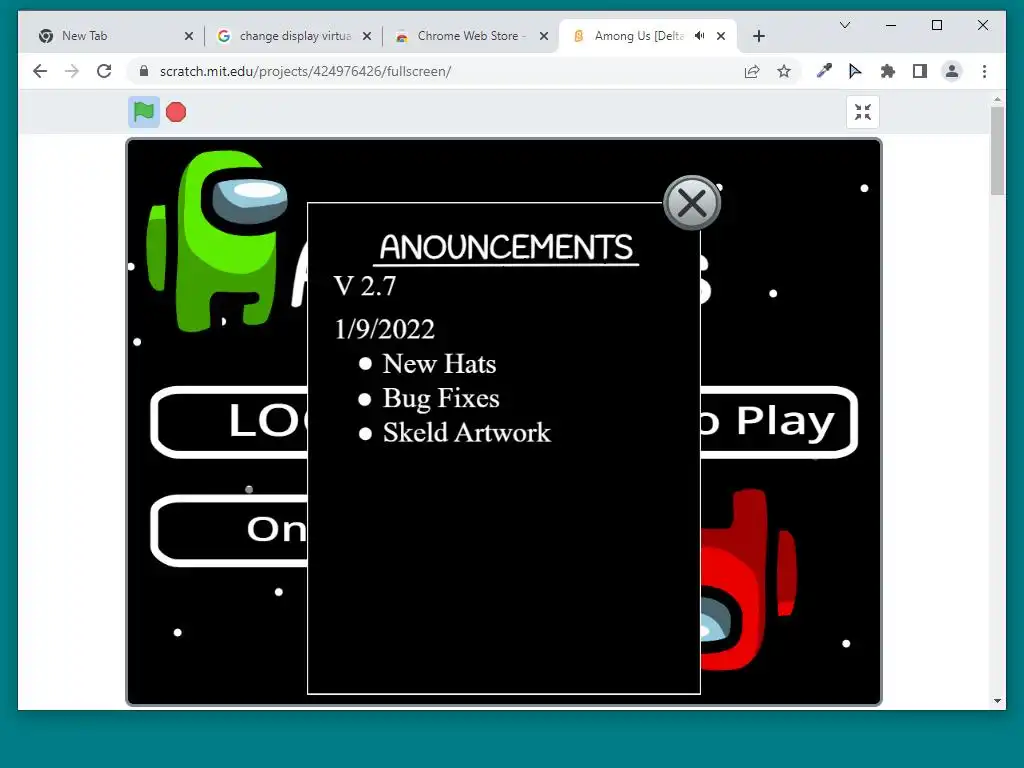Viewport: 1024px width, 768px height.
Task: Switch to change display virtual tab
Action: 294,36
